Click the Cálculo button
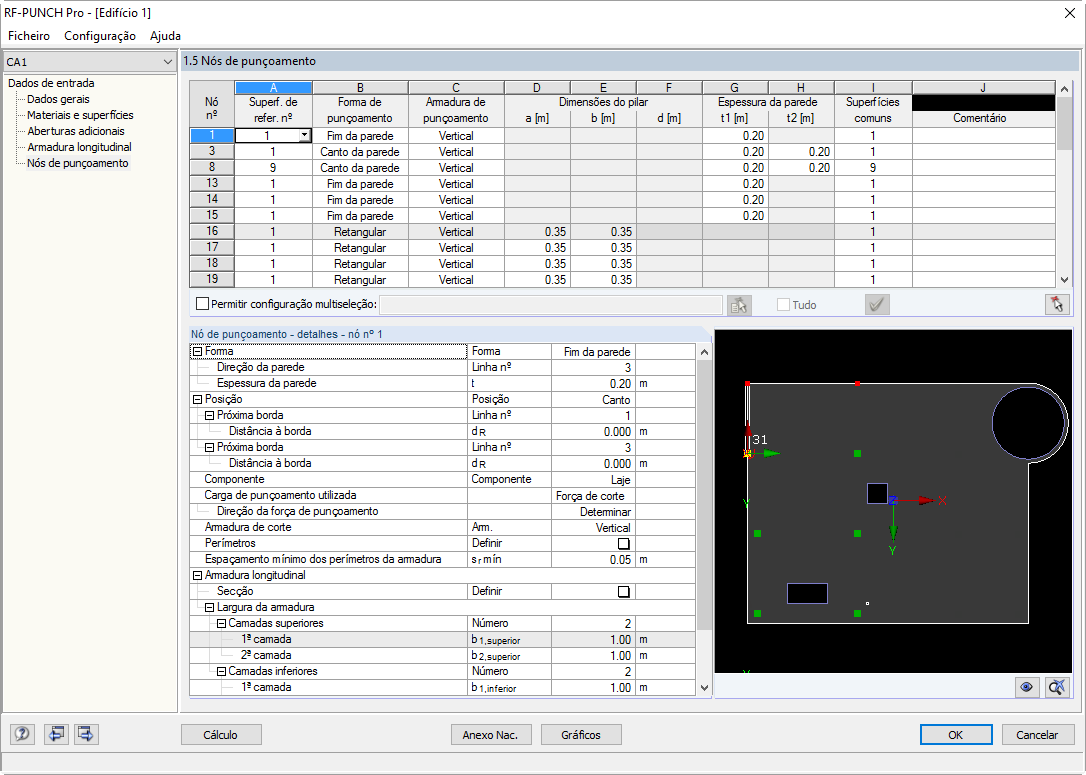This screenshot has width=1086, height=775. pos(221,735)
